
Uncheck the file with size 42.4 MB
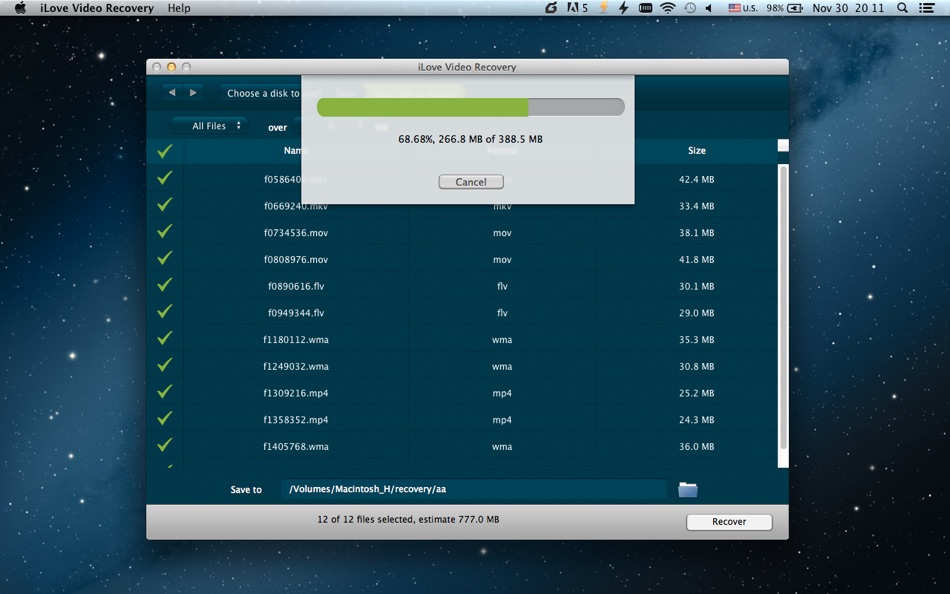[165, 178]
